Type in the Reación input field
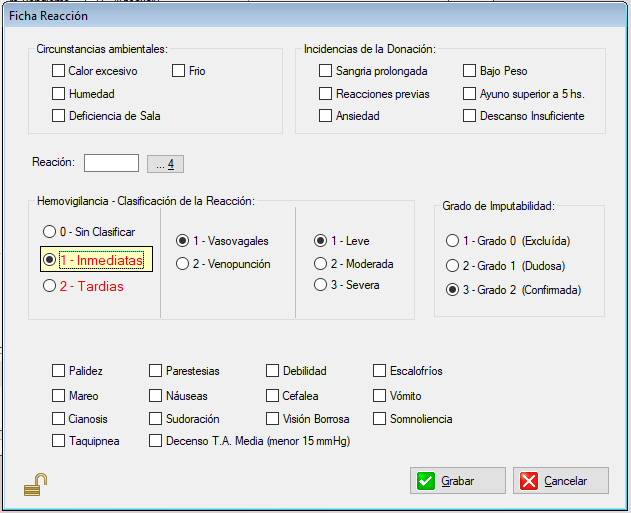This screenshot has width=631, height=513. point(111,163)
